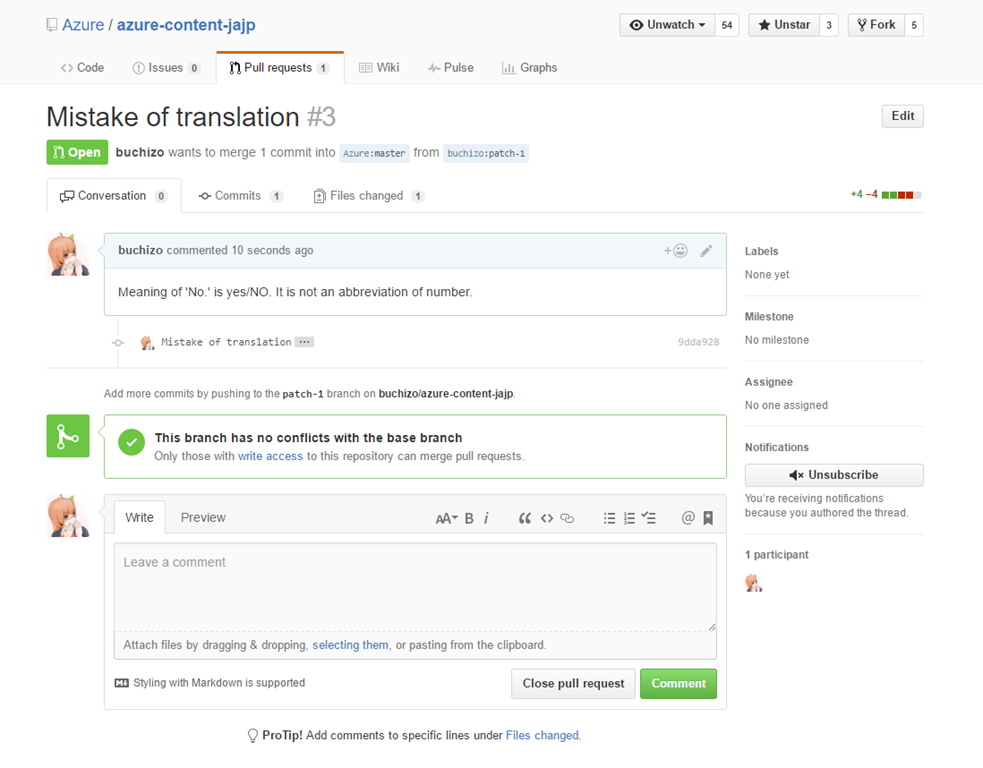This screenshot has width=983, height=768.
Task: Edit the comment with pencil icon
Action: tap(706, 251)
